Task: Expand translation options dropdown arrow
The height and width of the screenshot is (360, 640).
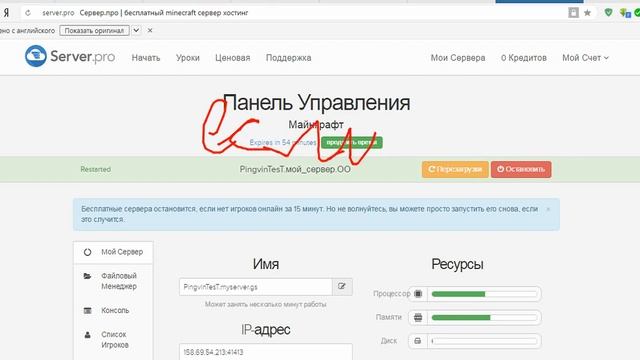Action: click(x=136, y=30)
